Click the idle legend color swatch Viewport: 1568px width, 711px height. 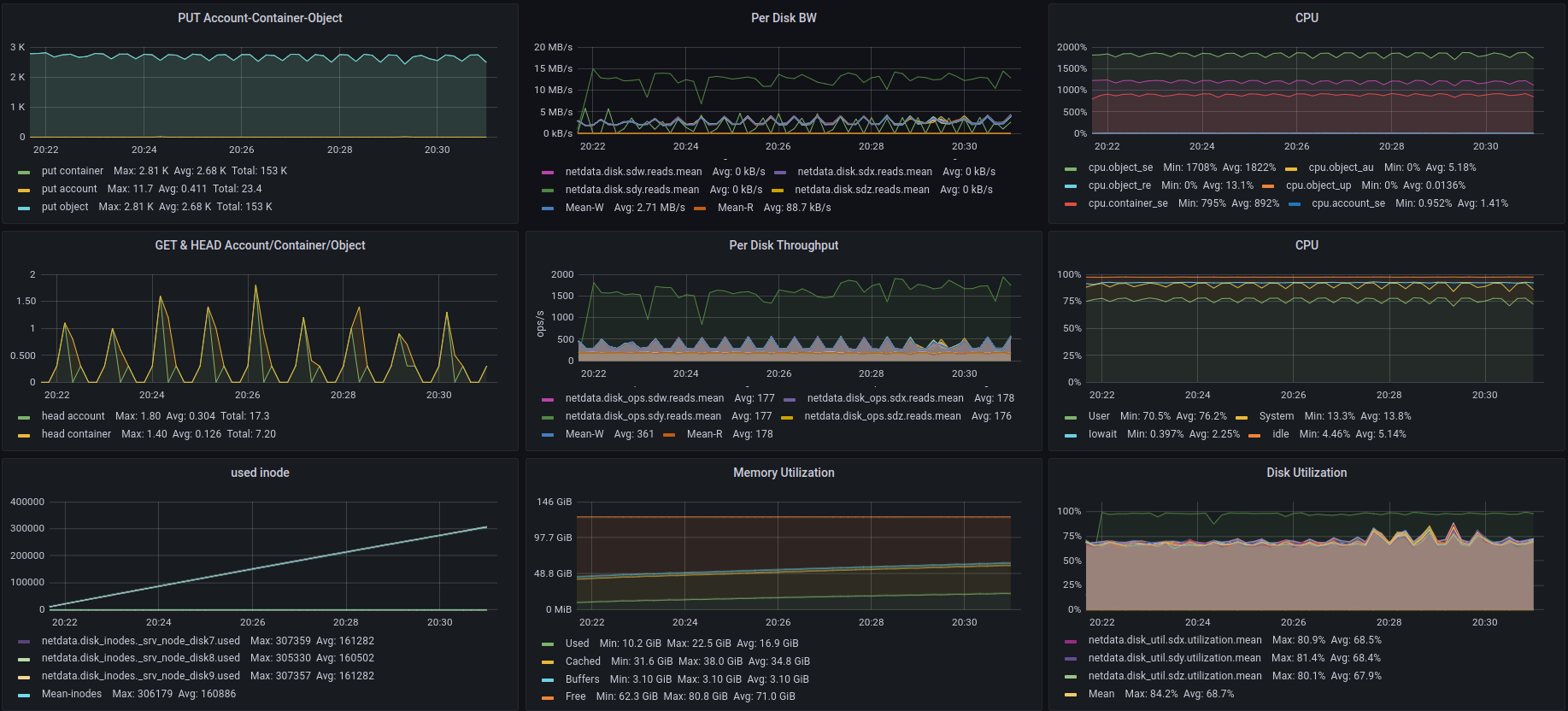(x=1254, y=435)
